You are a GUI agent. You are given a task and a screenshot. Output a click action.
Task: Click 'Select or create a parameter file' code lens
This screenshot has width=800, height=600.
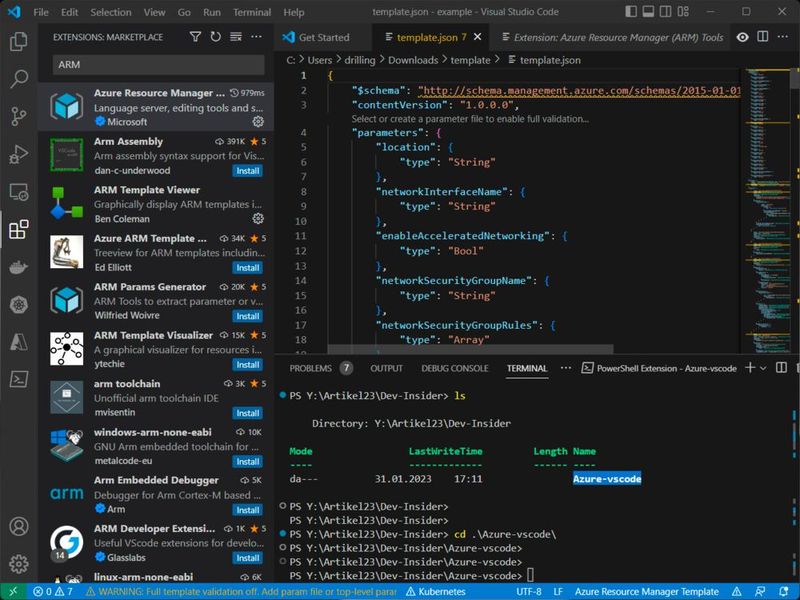(x=470, y=119)
